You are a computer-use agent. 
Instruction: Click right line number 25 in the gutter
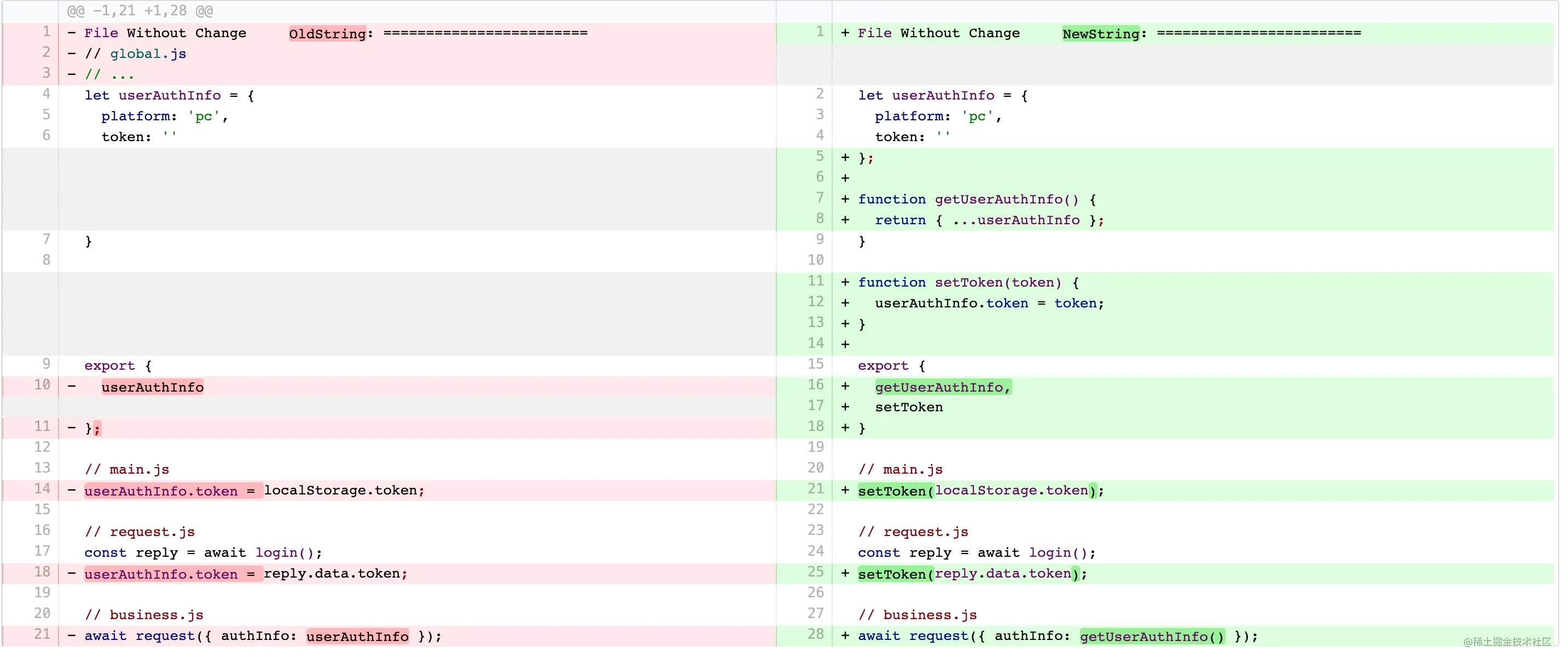(x=815, y=572)
